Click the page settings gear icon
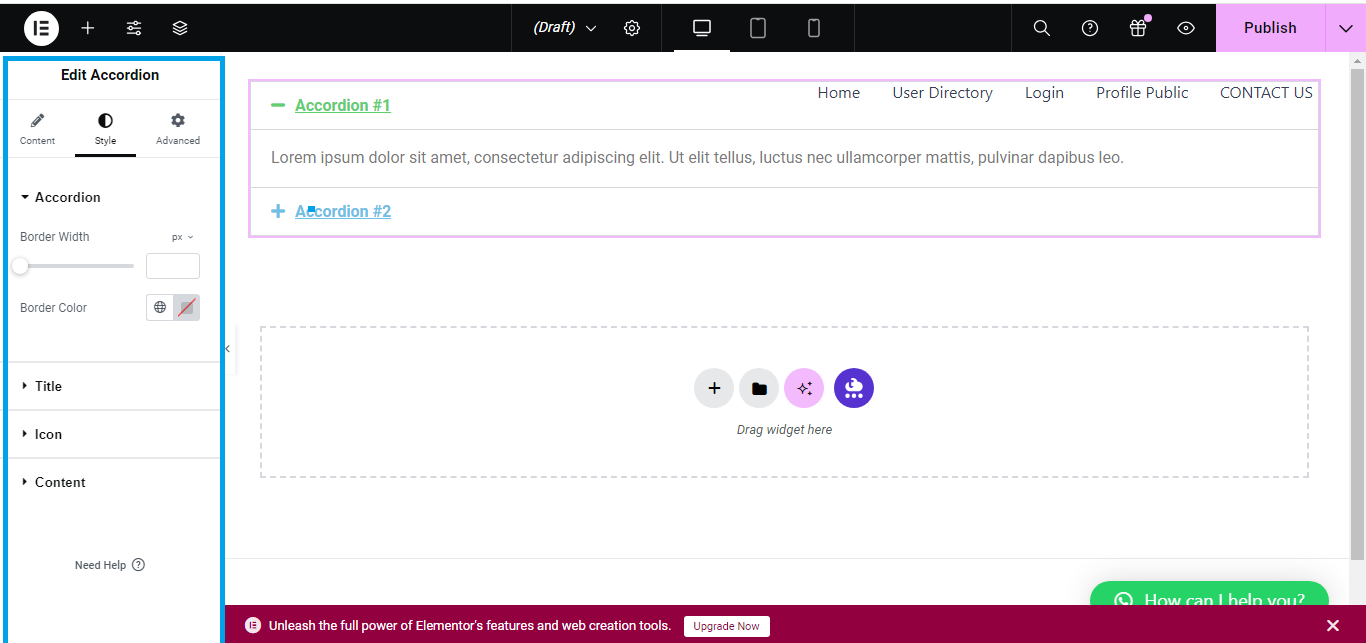Viewport: 1366px width, 643px height. [x=632, y=28]
